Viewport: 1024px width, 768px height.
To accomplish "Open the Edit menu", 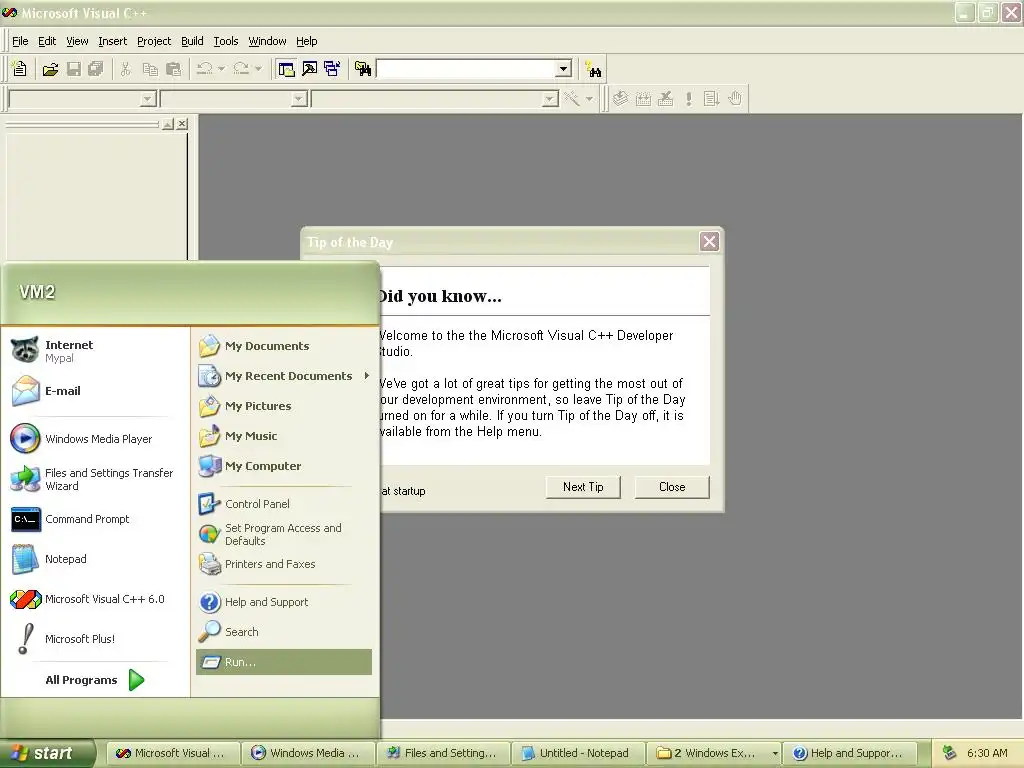I will click(47, 41).
